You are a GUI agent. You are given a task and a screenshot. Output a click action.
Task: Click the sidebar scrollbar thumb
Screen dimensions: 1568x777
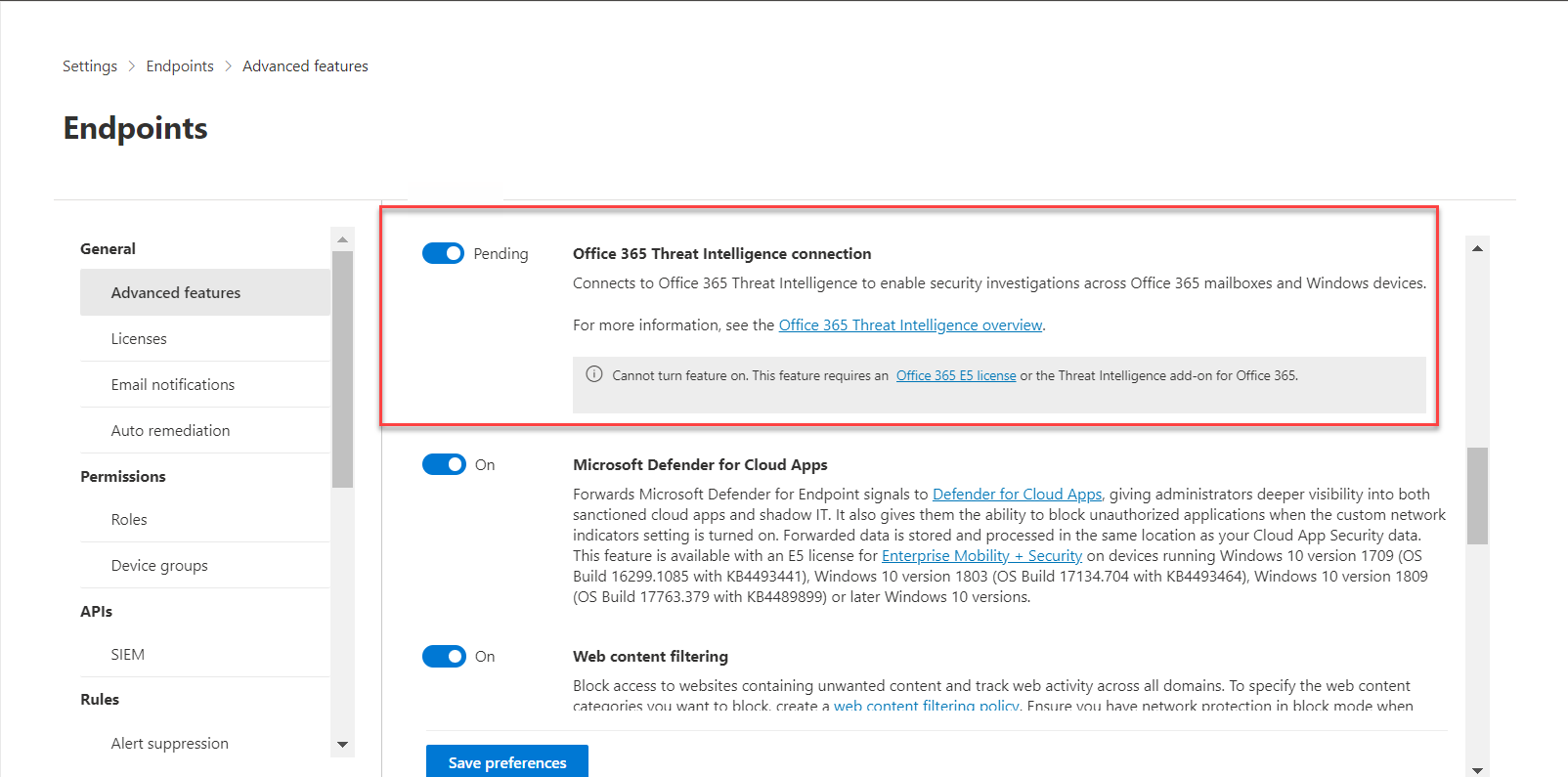342,369
